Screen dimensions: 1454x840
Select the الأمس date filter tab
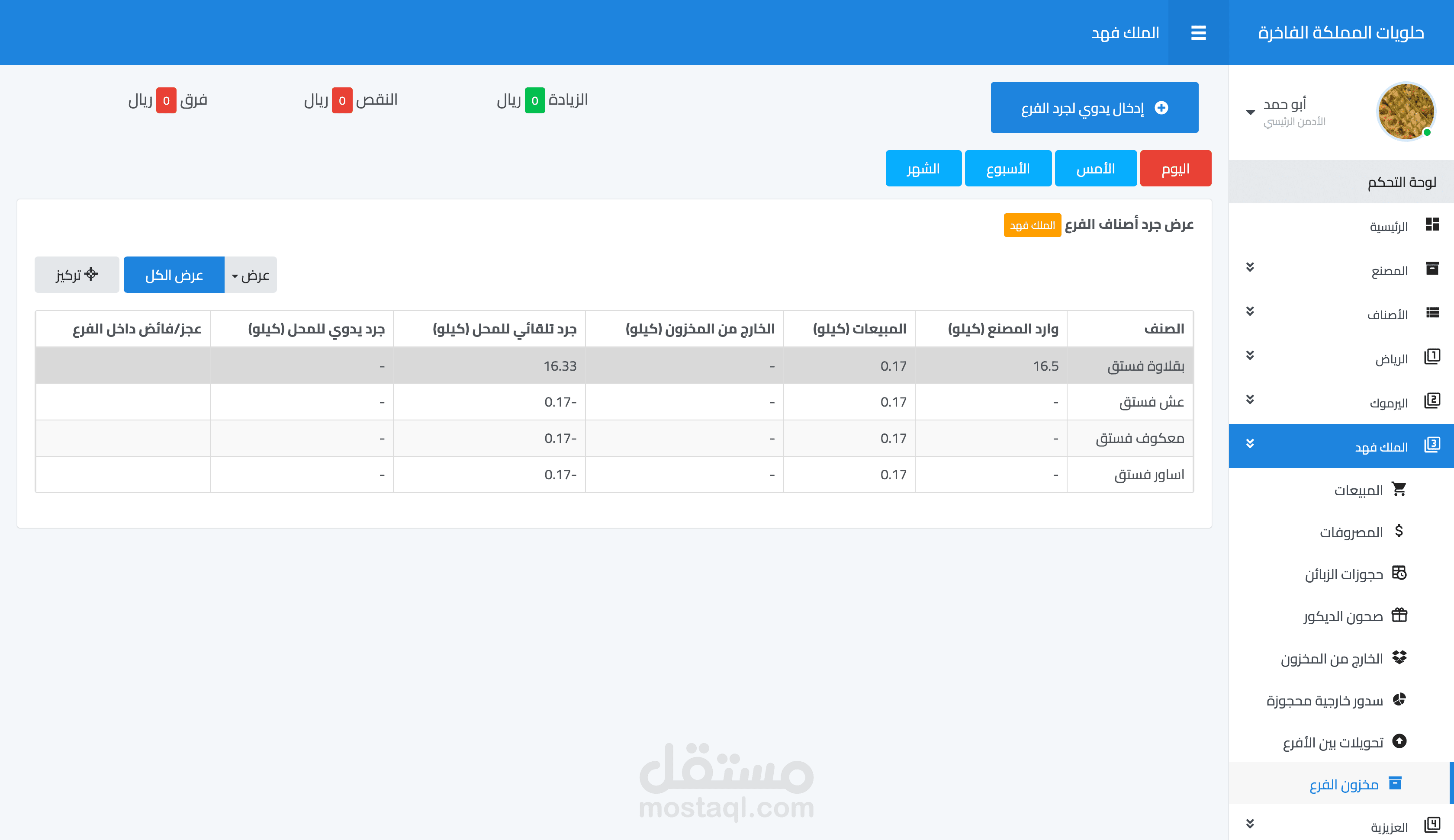[x=1095, y=168]
